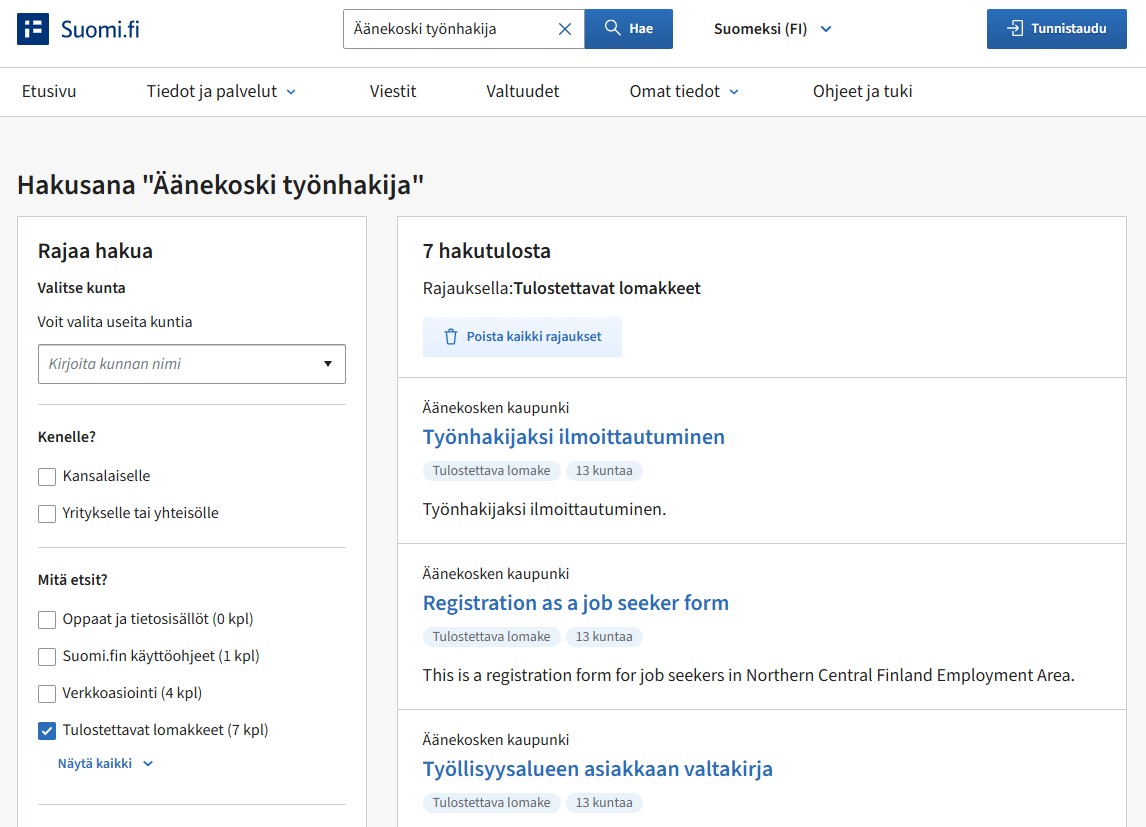Check Verkkoasiointi checkbox
The image size is (1146, 827).
tap(47, 693)
